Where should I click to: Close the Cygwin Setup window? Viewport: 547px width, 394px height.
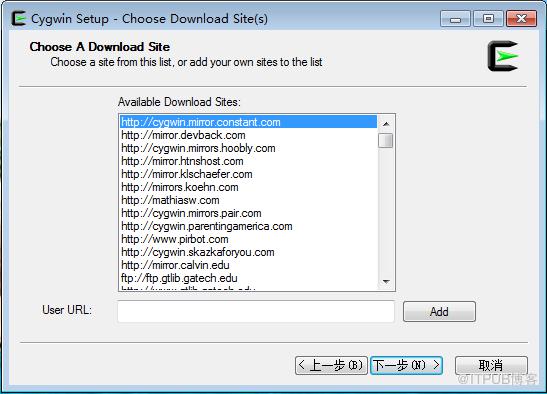point(521,18)
